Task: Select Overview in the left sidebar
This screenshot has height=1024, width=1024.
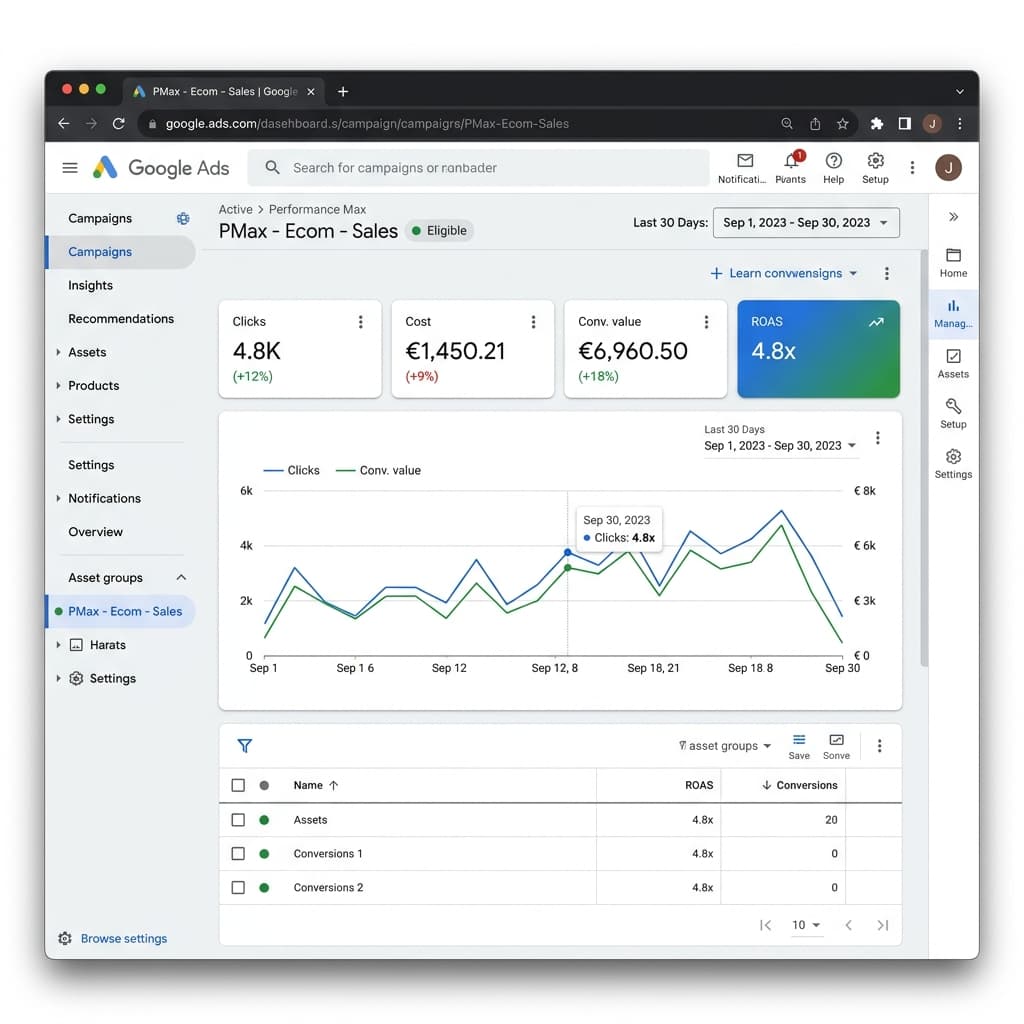Action: click(95, 532)
